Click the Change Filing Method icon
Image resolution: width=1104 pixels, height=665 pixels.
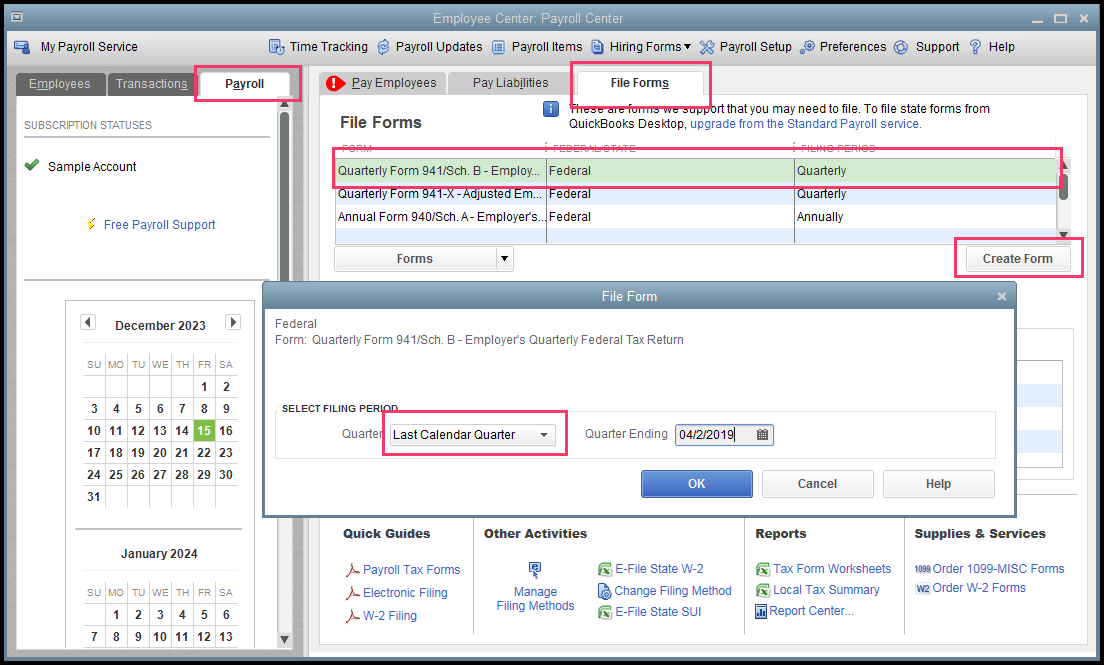(x=604, y=591)
